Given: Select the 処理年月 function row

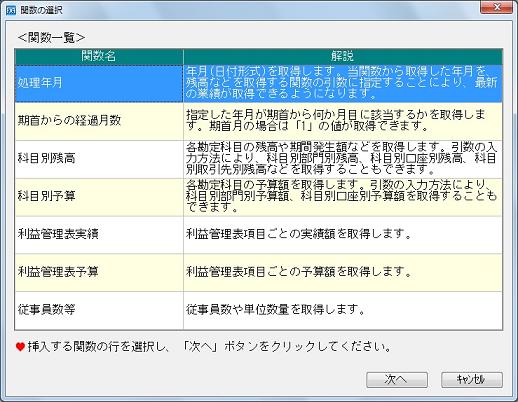Looking at the screenshot, I should coord(259,83).
